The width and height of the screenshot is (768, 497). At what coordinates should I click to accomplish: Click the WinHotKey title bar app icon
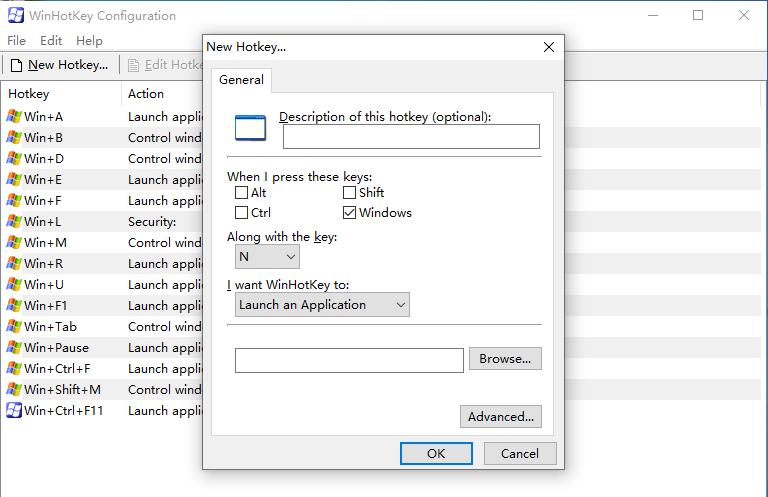(x=16, y=15)
